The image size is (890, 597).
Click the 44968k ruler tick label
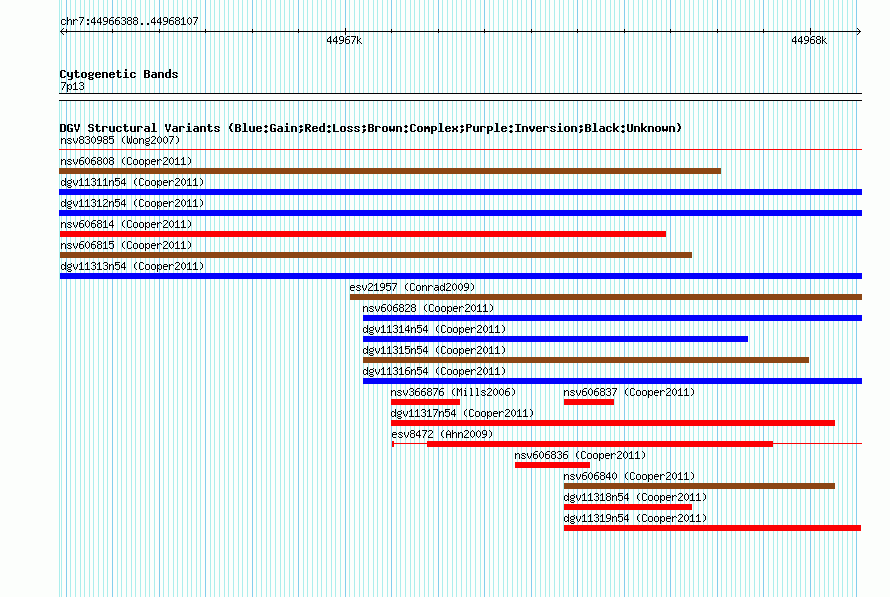click(809, 40)
